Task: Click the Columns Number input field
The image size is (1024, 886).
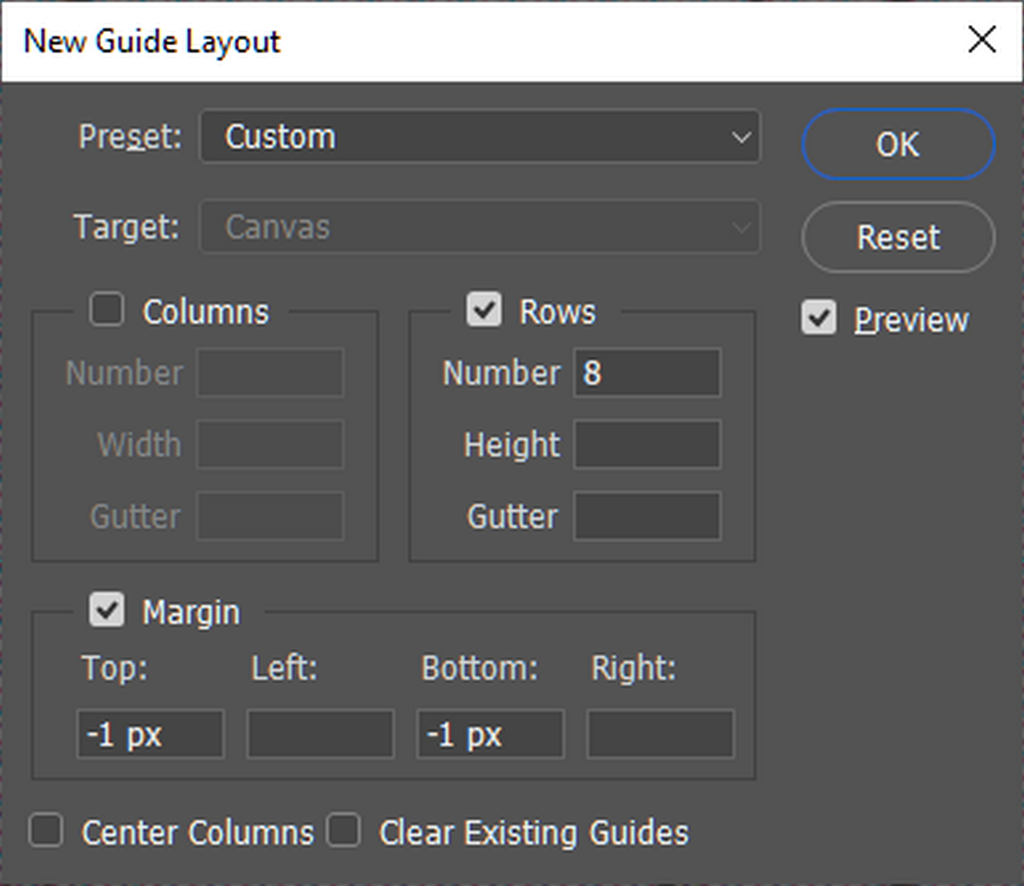Action: (270, 373)
